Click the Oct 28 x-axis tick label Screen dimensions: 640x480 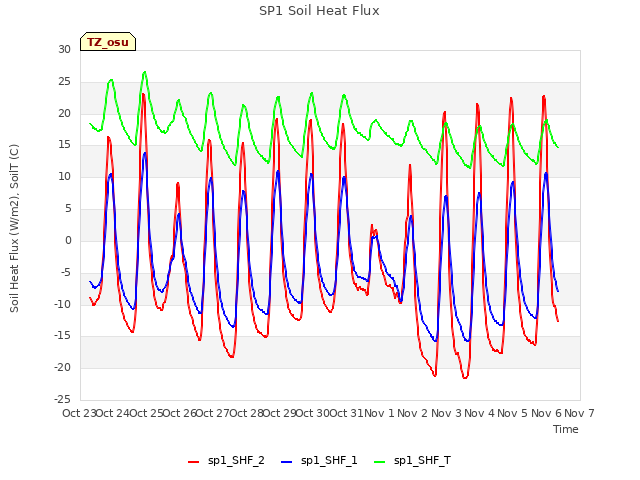(x=246, y=413)
